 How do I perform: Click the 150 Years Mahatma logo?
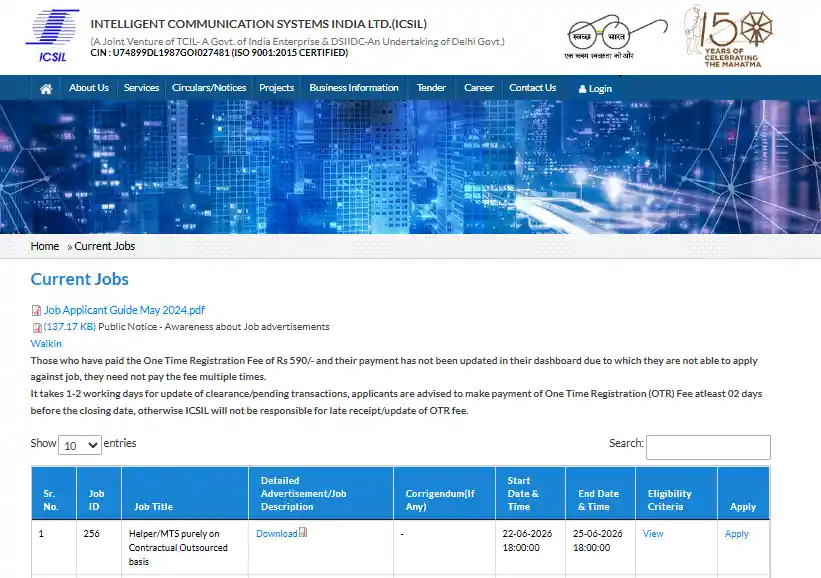pos(729,36)
